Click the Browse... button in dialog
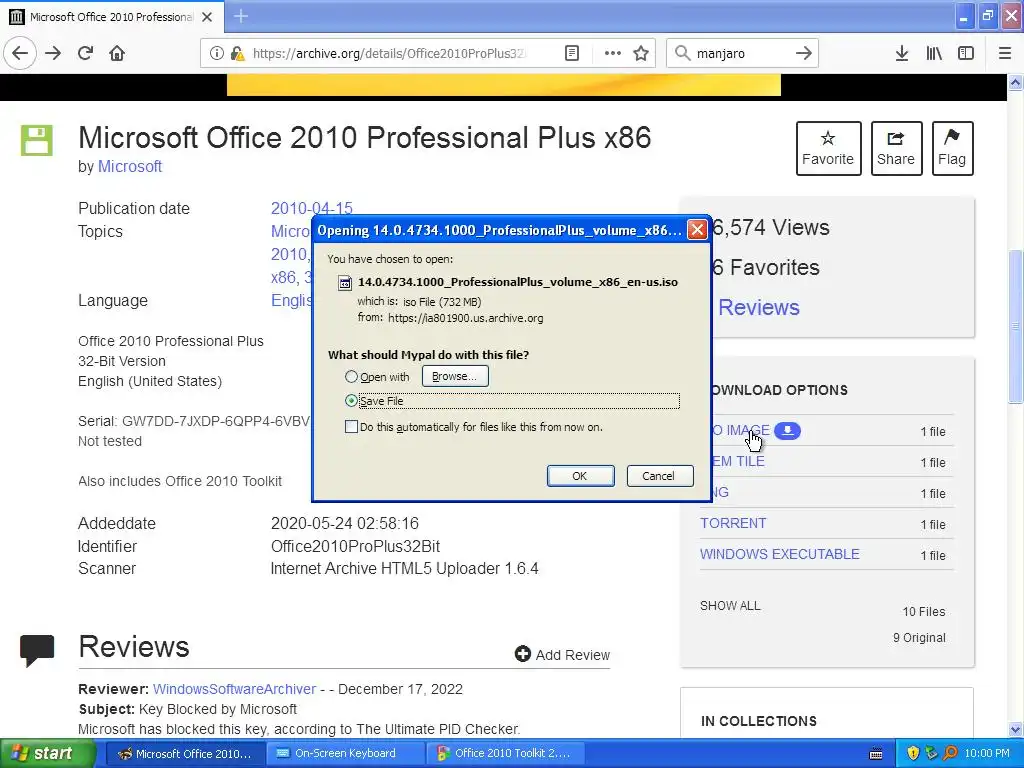 tap(455, 376)
